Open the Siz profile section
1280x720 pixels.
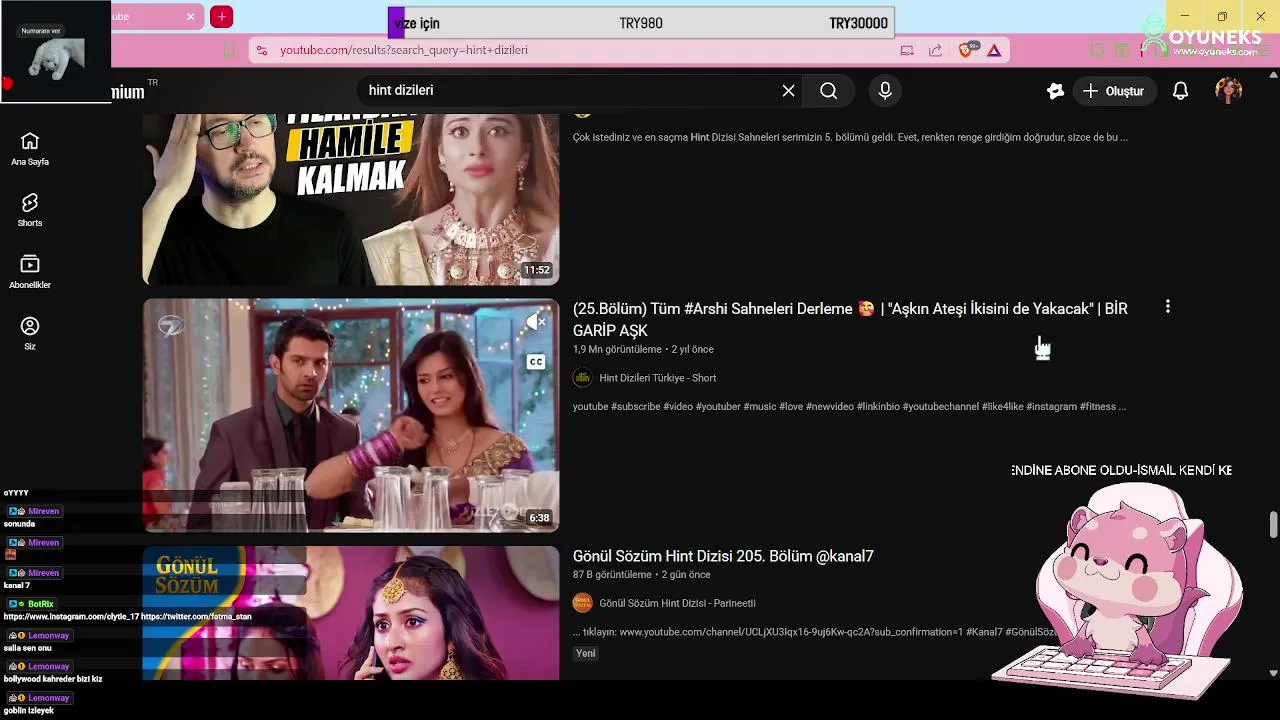pos(30,334)
